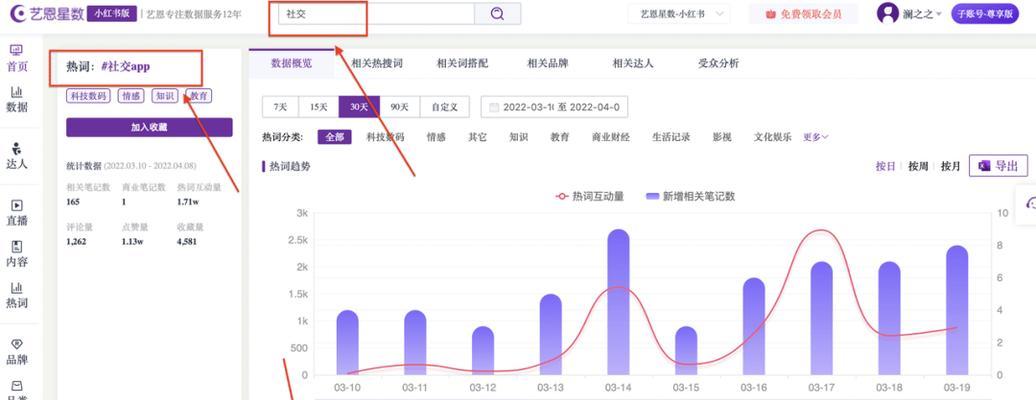Screen dimensions: 1036x400
Task: Click the 热词: #社交app title
Action: 109,67
